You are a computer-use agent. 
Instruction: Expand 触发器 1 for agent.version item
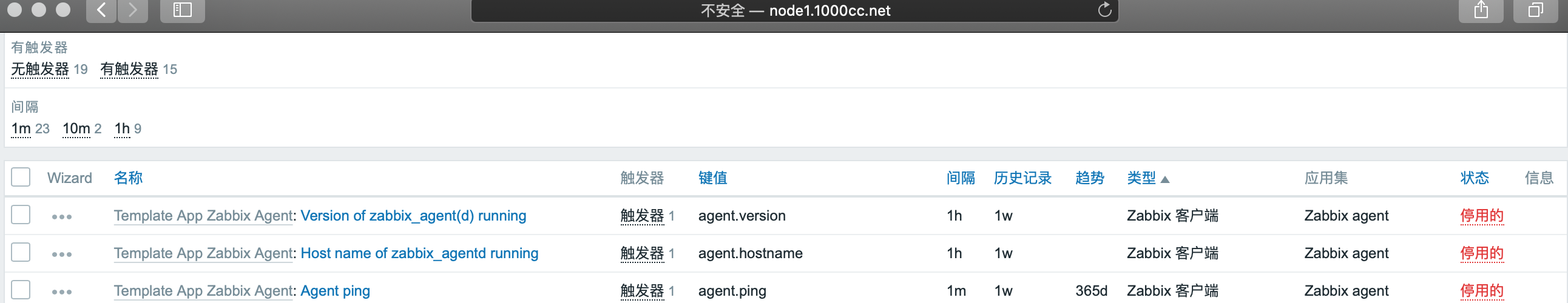pyautogui.click(x=641, y=216)
